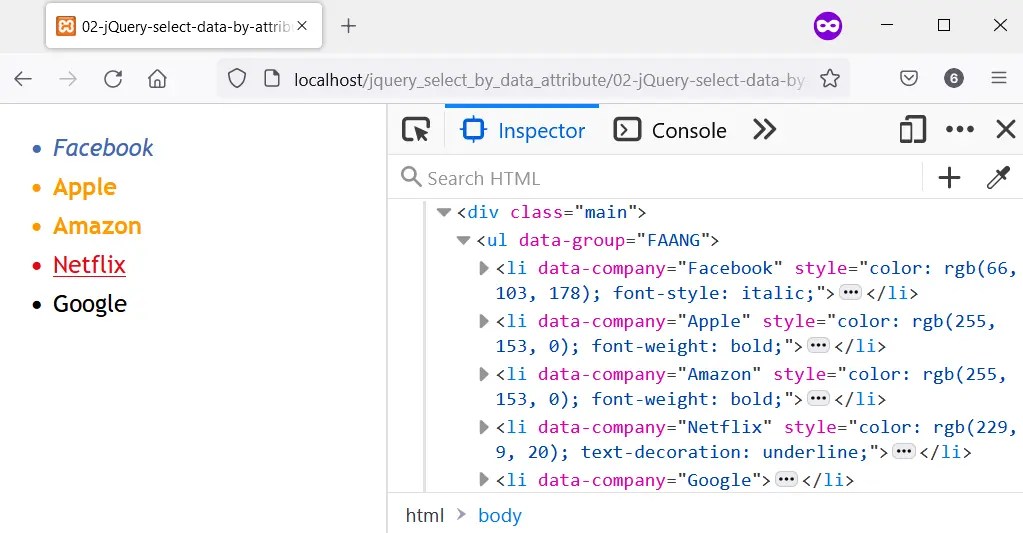1023x533 pixels.
Task: Select html in the breadcrumb bar
Action: point(425,515)
